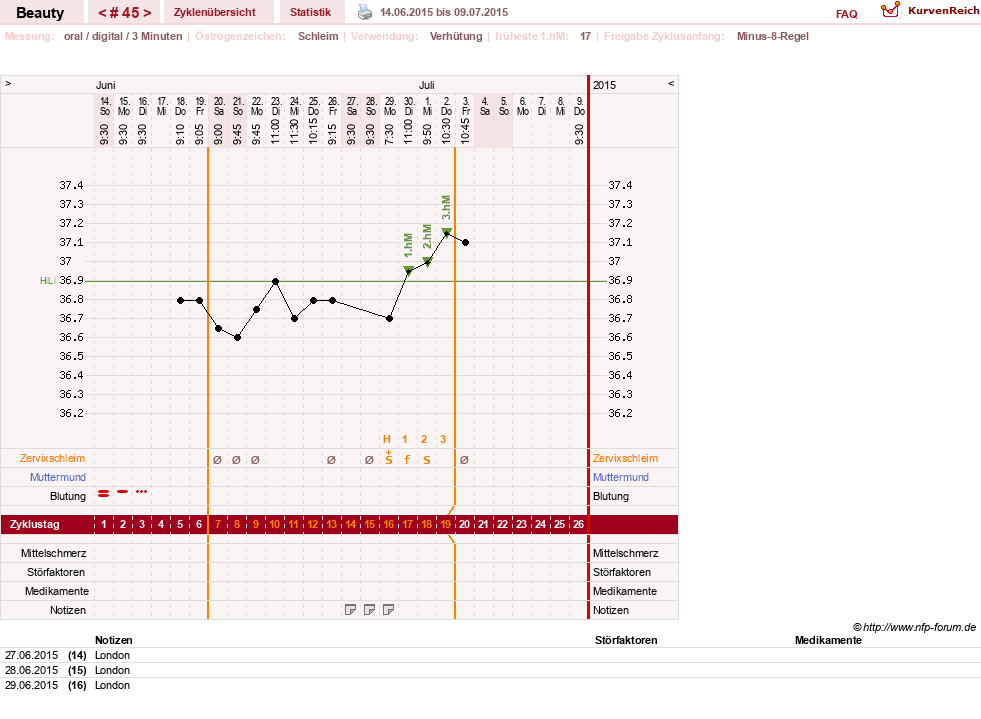This screenshot has width=981, height=719.
Task: Open the note icon on cycle day 14
Action: tap(350, 609)
